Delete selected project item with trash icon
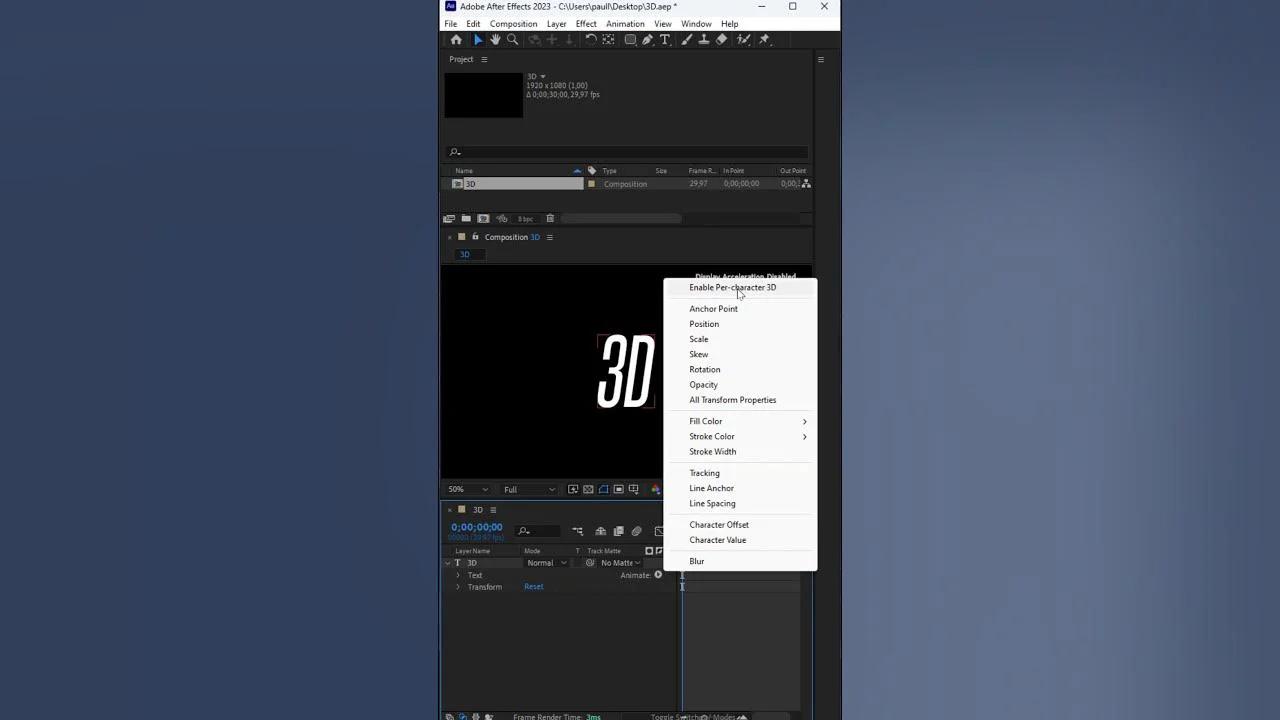Screen dimensions: 1280x720 coord(550,219)
